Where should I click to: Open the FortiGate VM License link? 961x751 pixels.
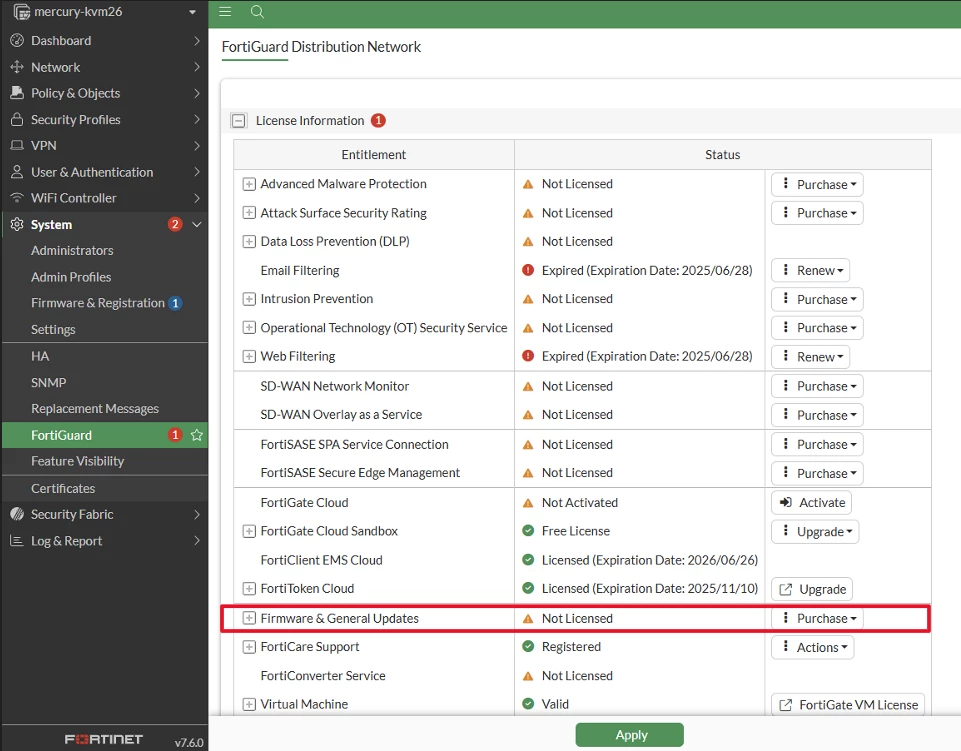[x=848, y=705]
